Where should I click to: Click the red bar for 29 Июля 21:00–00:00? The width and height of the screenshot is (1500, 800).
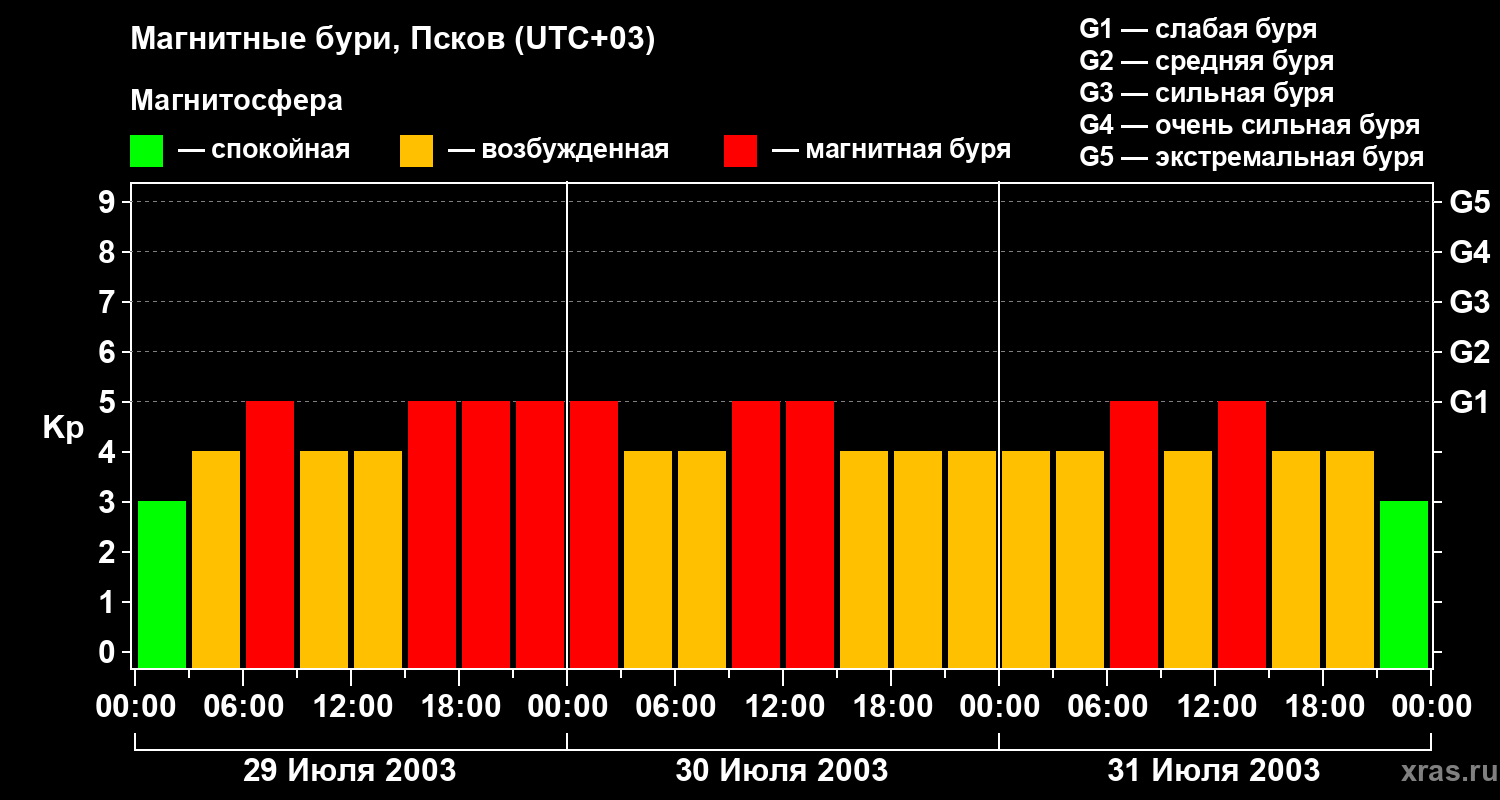[540, 534]
